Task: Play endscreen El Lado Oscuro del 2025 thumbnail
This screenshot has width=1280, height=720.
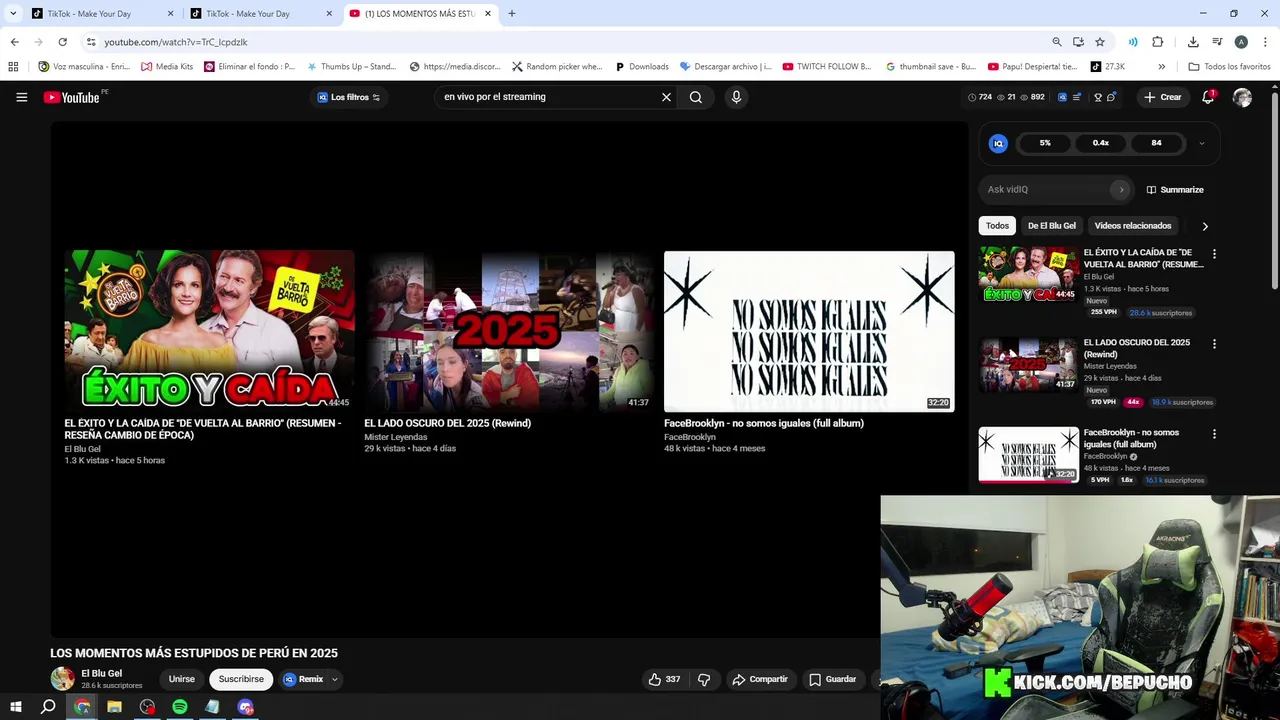Action: 508,331
